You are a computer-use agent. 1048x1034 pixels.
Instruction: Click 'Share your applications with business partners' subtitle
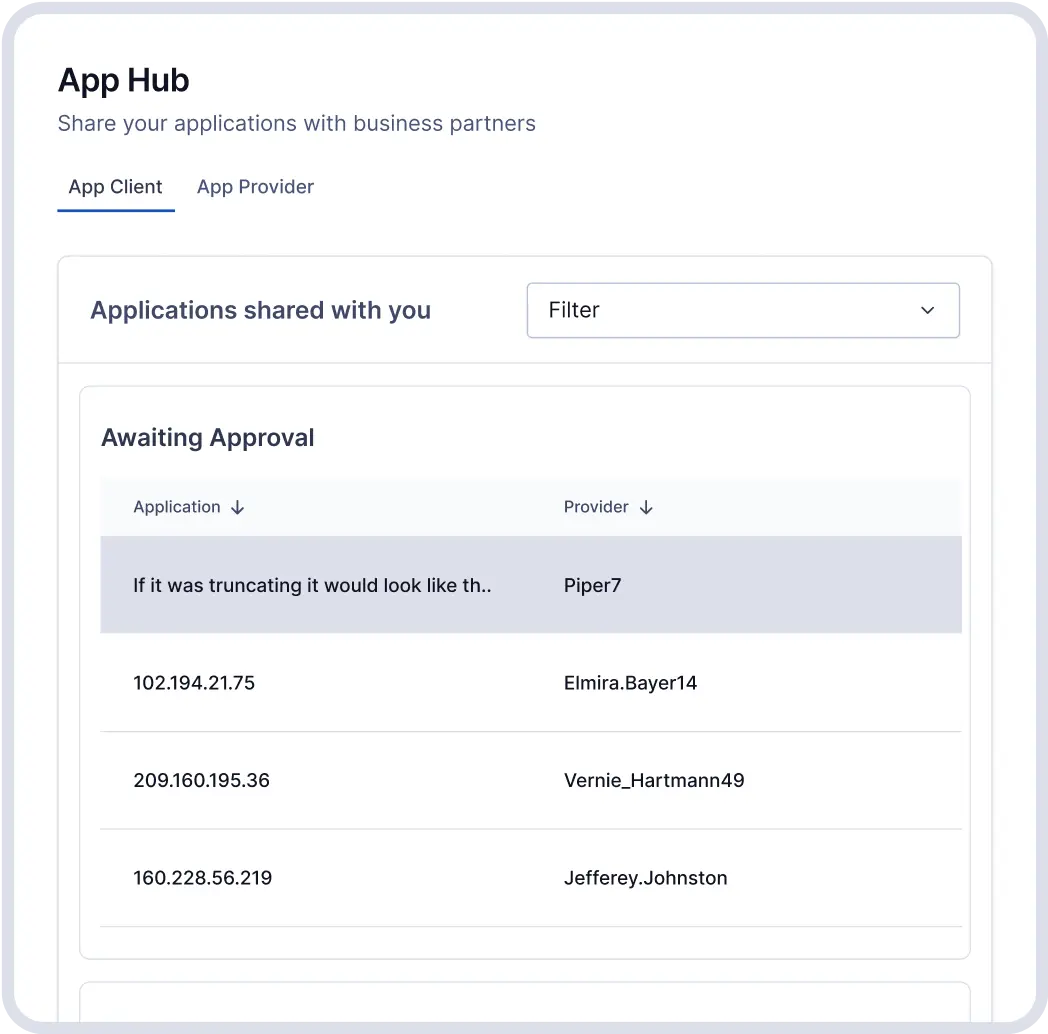297,124
